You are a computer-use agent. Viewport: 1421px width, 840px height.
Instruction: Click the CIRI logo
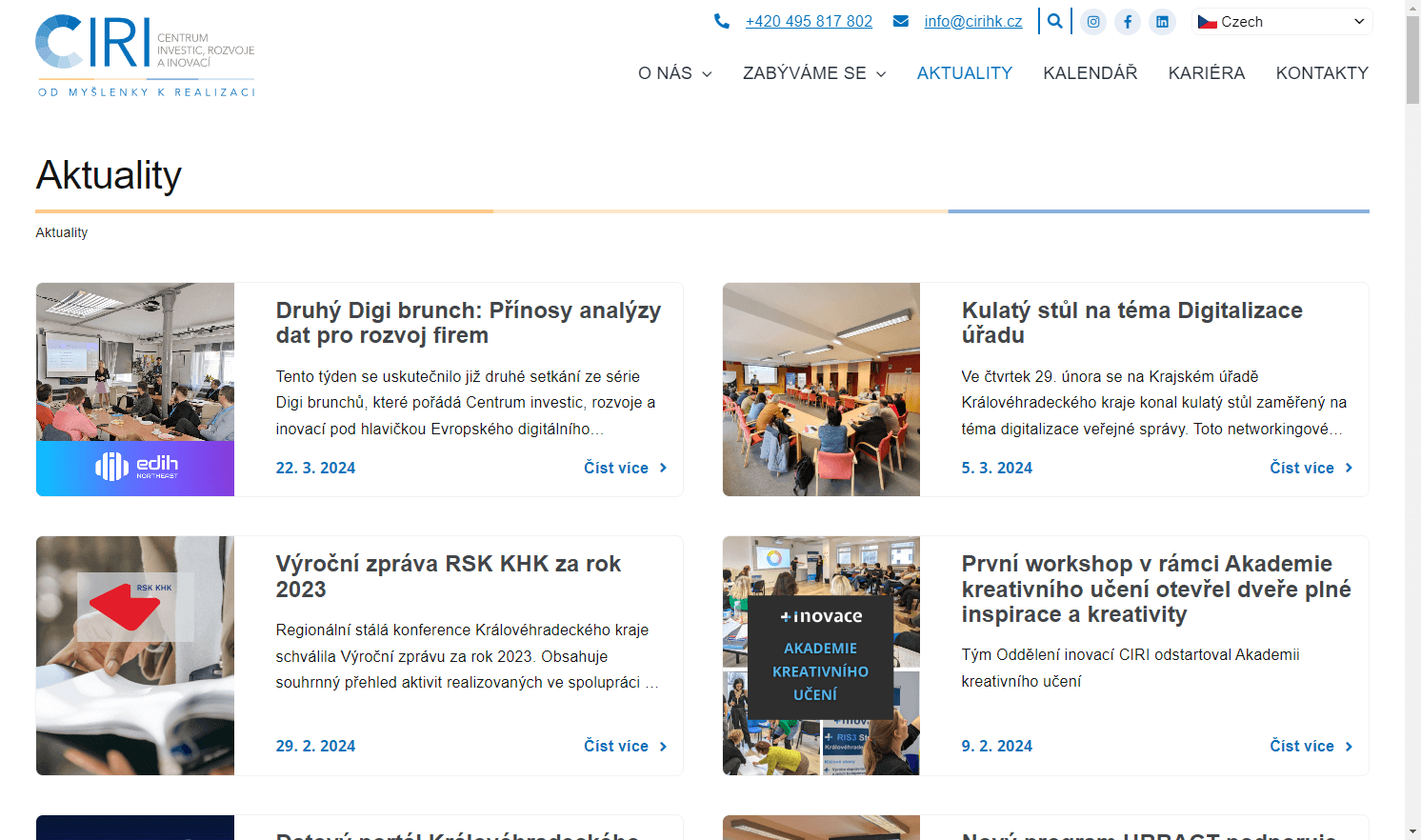[x=145, y=55]
